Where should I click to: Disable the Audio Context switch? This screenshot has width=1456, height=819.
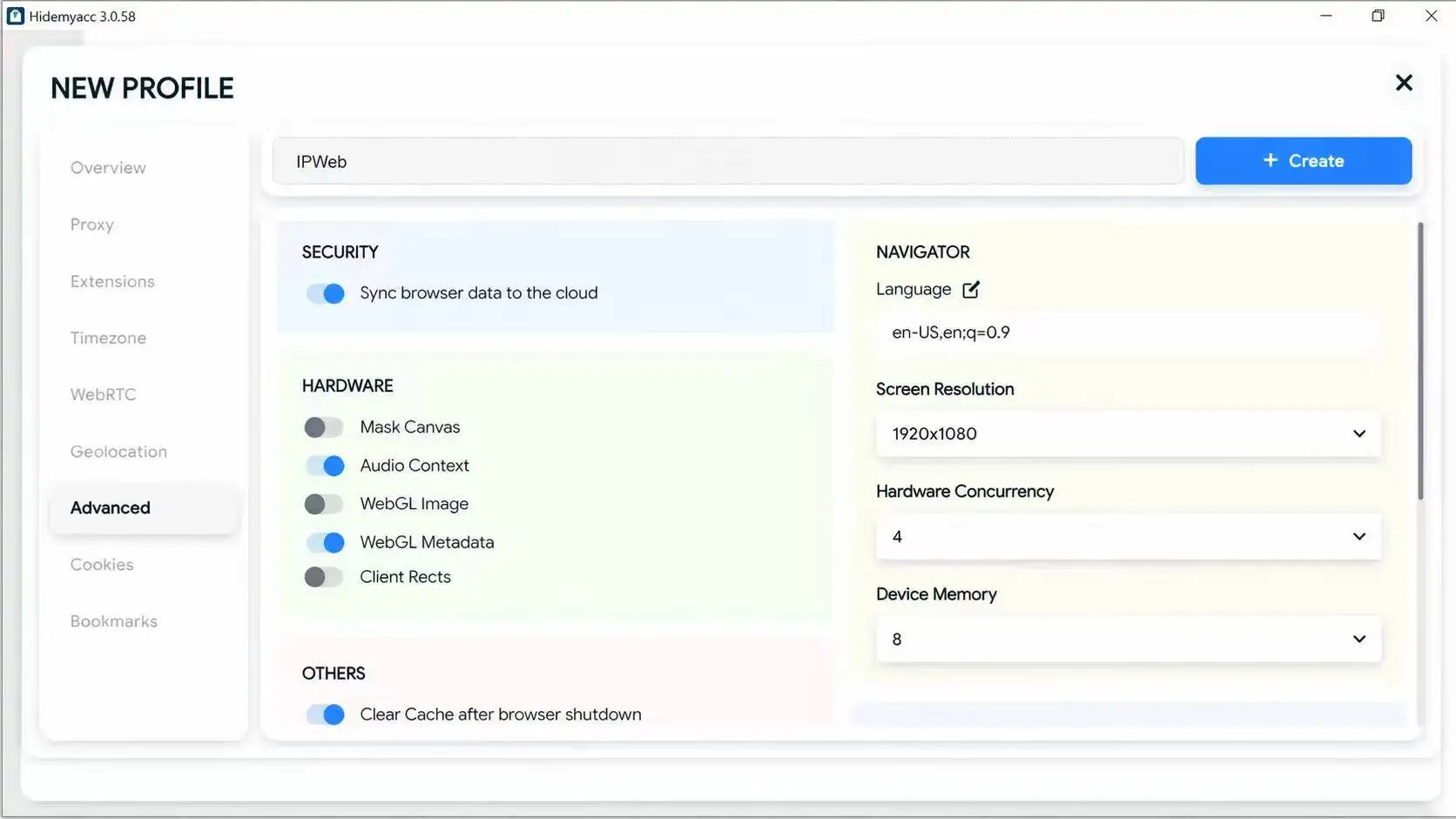pos(325,466)
